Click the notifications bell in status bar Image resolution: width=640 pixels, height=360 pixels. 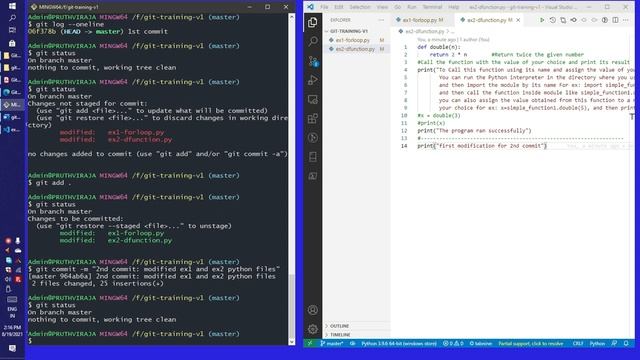626,344
